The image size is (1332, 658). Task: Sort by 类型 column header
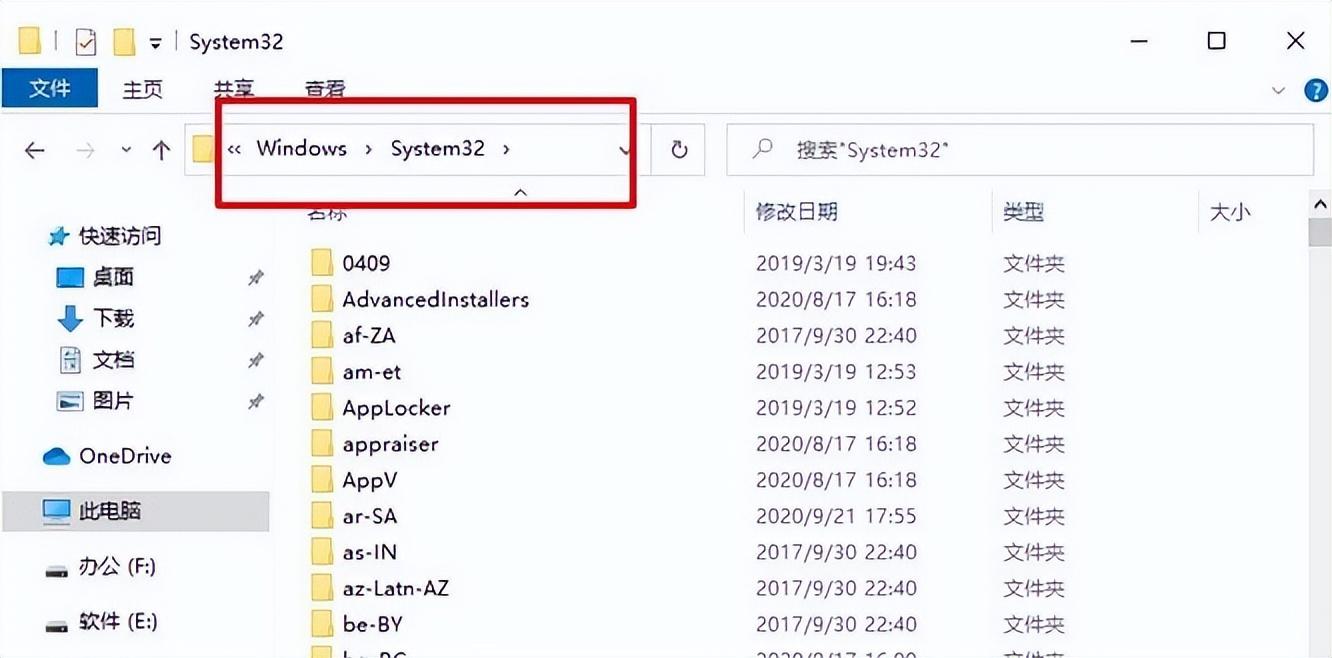(x=1024, y=212)
